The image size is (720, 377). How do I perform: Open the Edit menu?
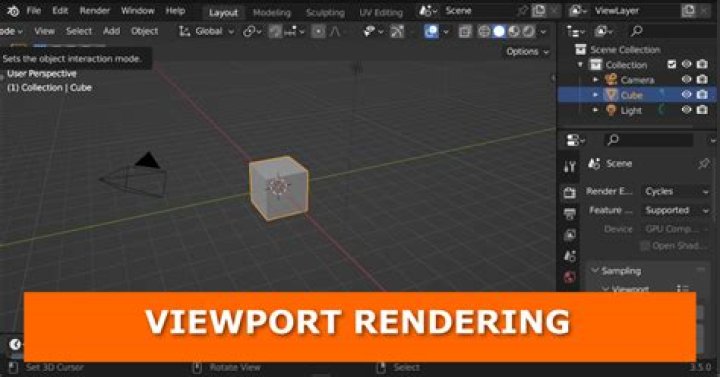(60, 11)
